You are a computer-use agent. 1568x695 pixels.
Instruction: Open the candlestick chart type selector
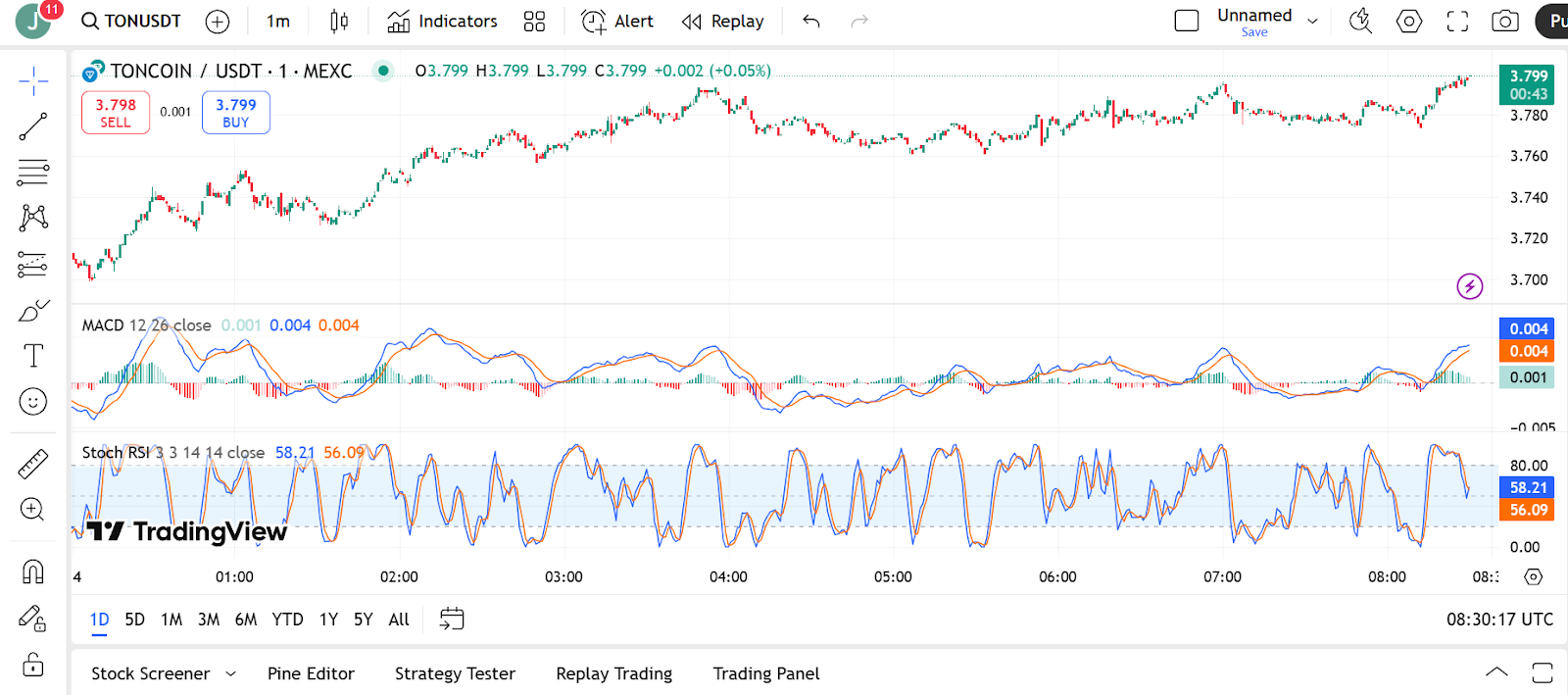339,22
